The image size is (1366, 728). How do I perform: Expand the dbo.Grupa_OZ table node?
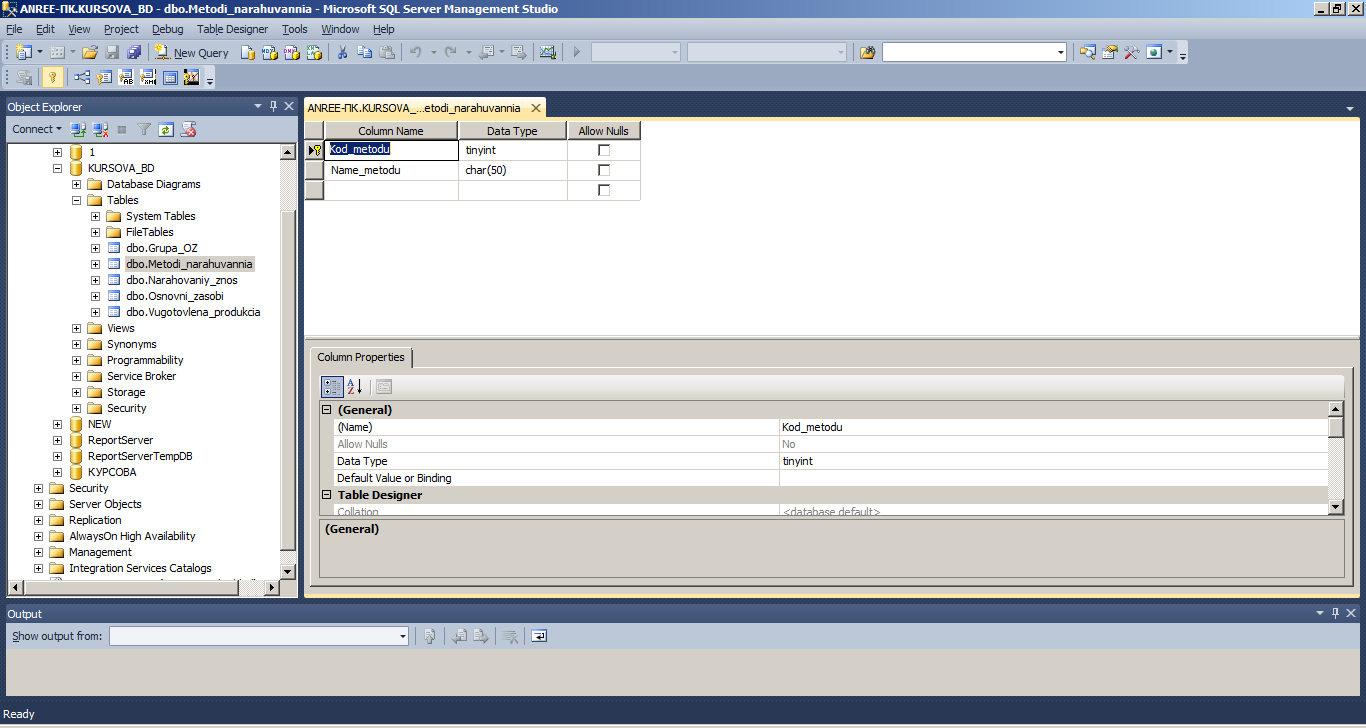pos(96,248)
